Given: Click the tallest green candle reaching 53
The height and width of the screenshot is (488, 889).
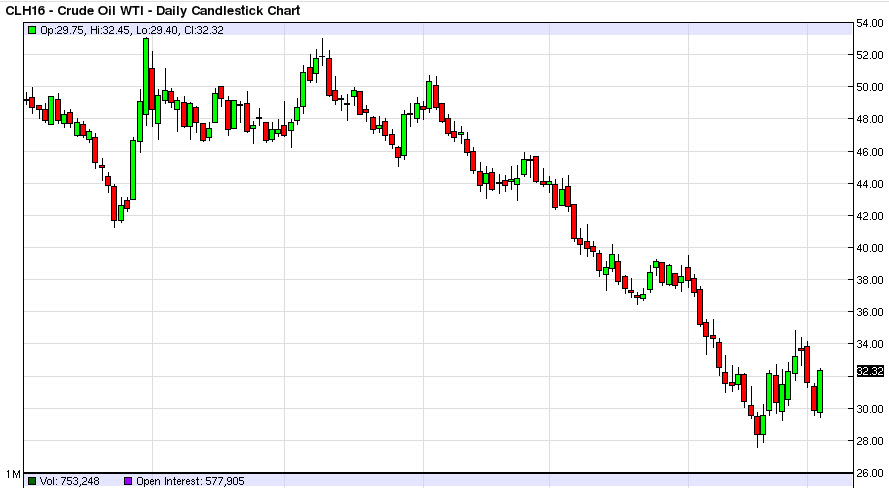Looking at the screenshot, I should click(x=146, y=77).
